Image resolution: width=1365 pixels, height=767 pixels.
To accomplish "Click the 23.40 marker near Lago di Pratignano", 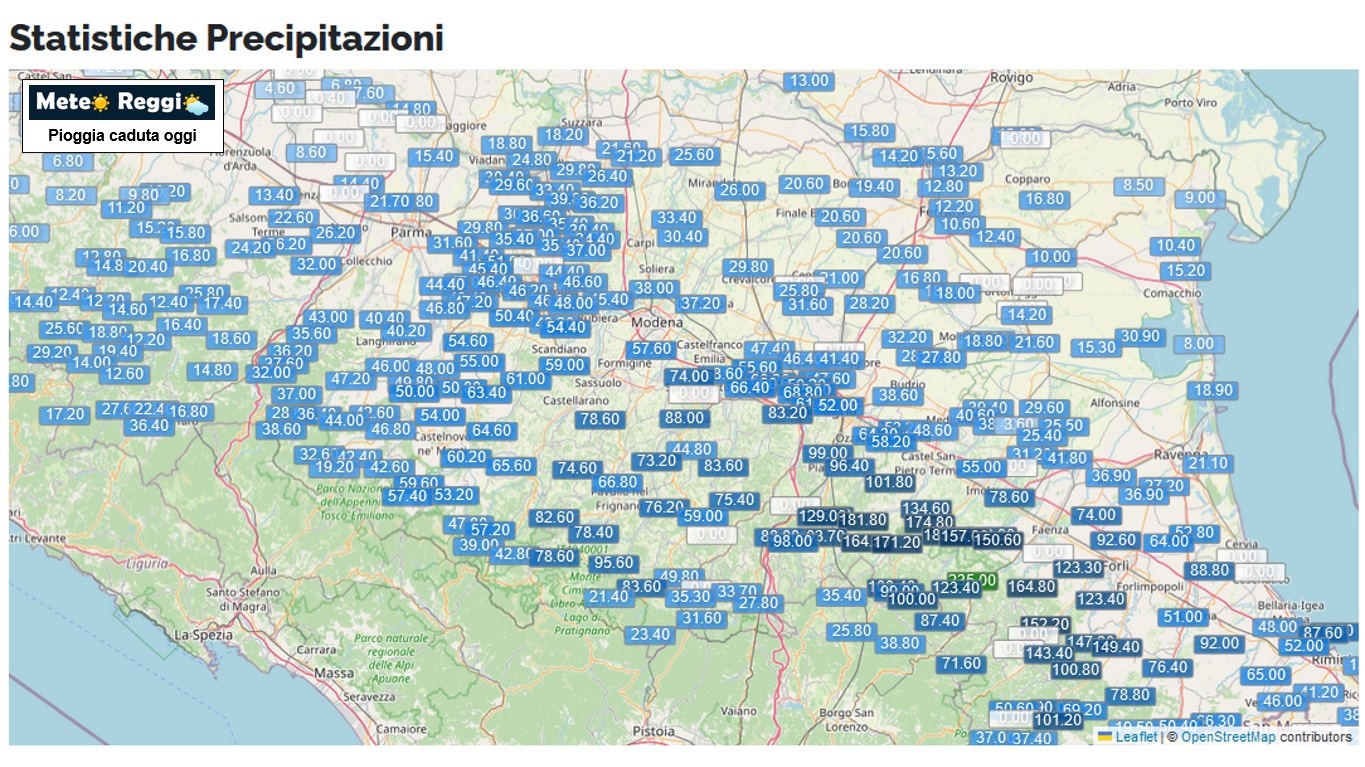I will click(x=649, y=634).
